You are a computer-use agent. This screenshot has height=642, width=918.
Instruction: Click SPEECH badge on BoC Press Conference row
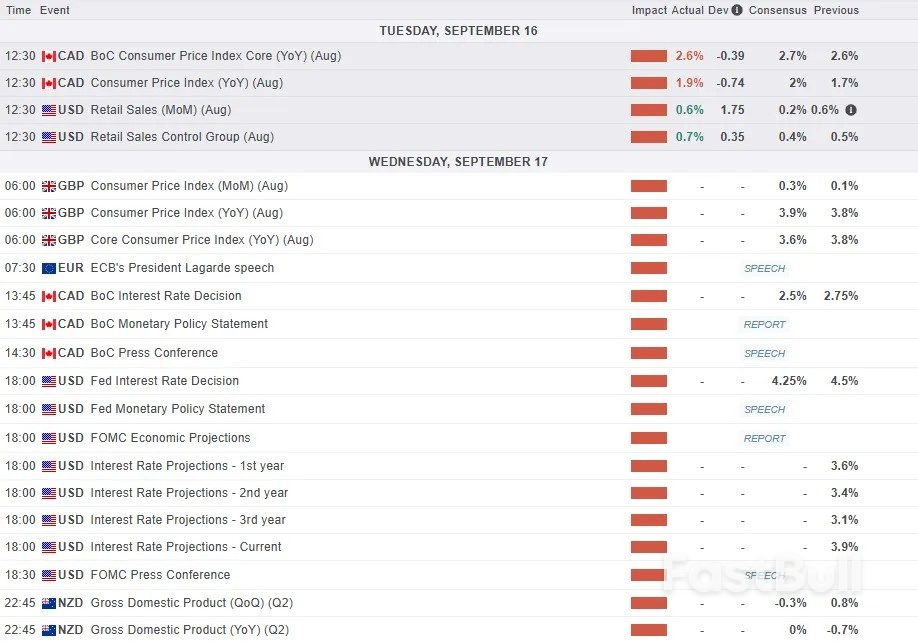point(764,353)
